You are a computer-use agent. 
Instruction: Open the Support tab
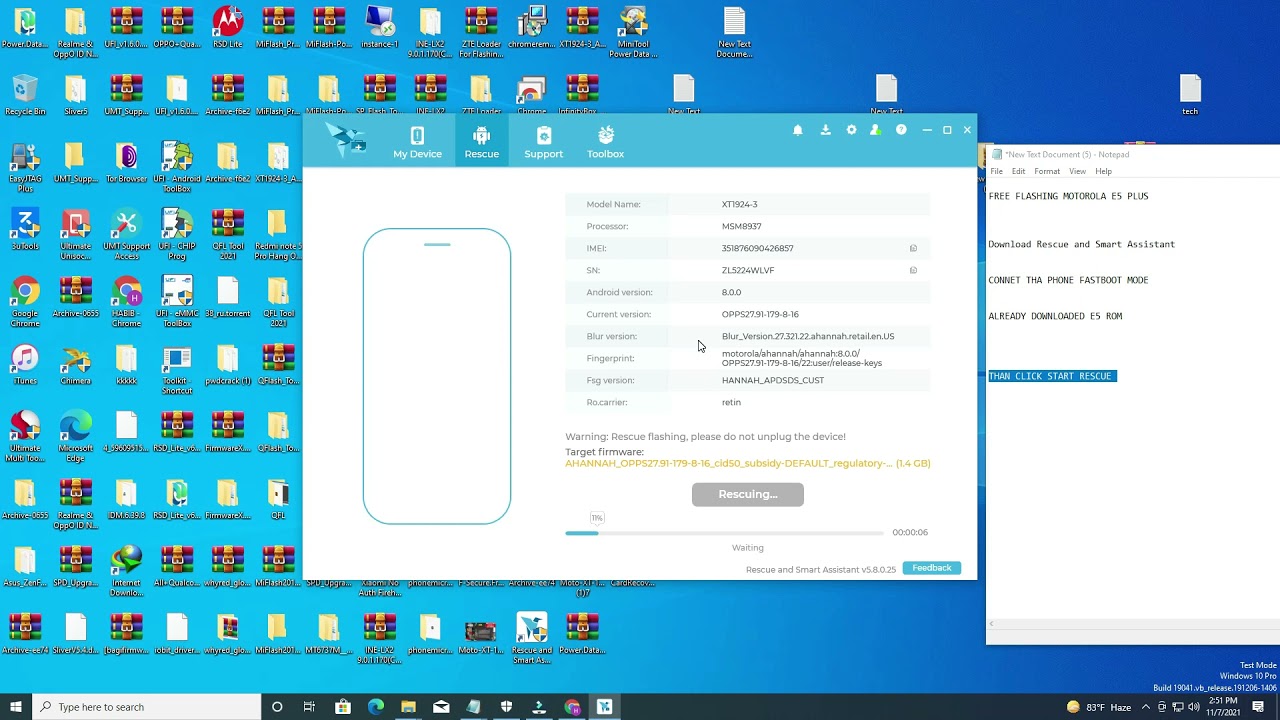click(x=543, y=142)
